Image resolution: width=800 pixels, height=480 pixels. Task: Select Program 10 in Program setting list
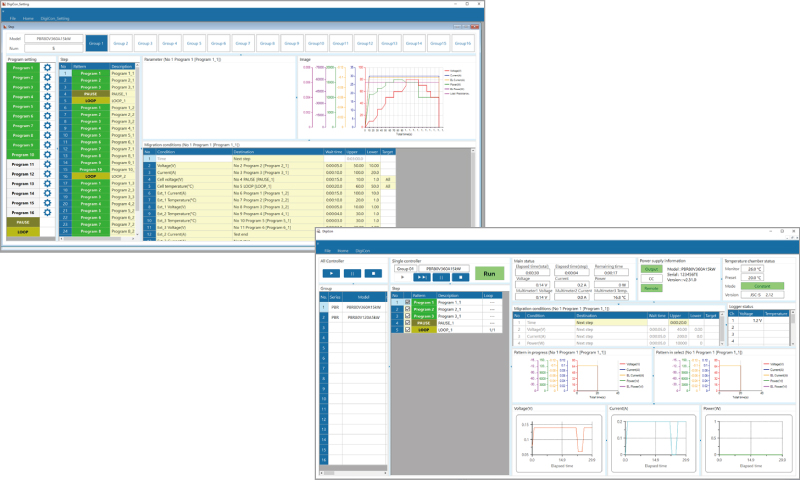[23, 155]
